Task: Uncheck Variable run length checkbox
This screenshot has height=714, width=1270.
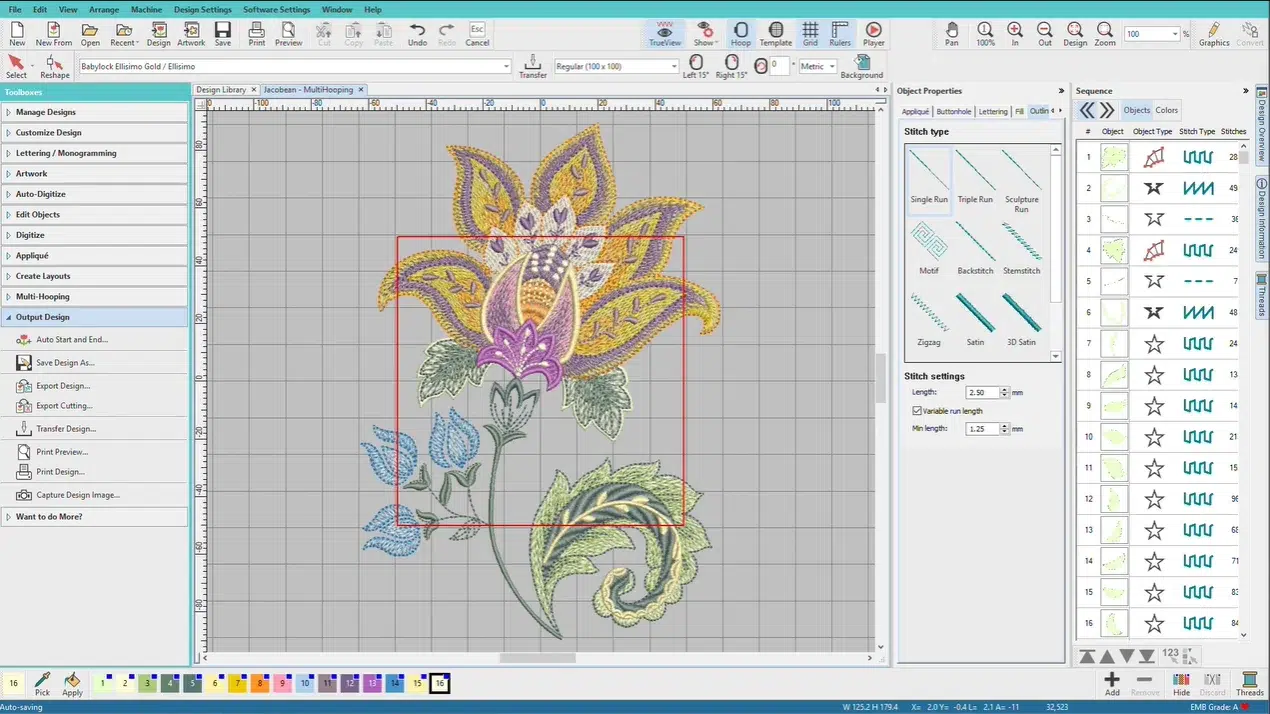Action: click(x=917, y=411)
